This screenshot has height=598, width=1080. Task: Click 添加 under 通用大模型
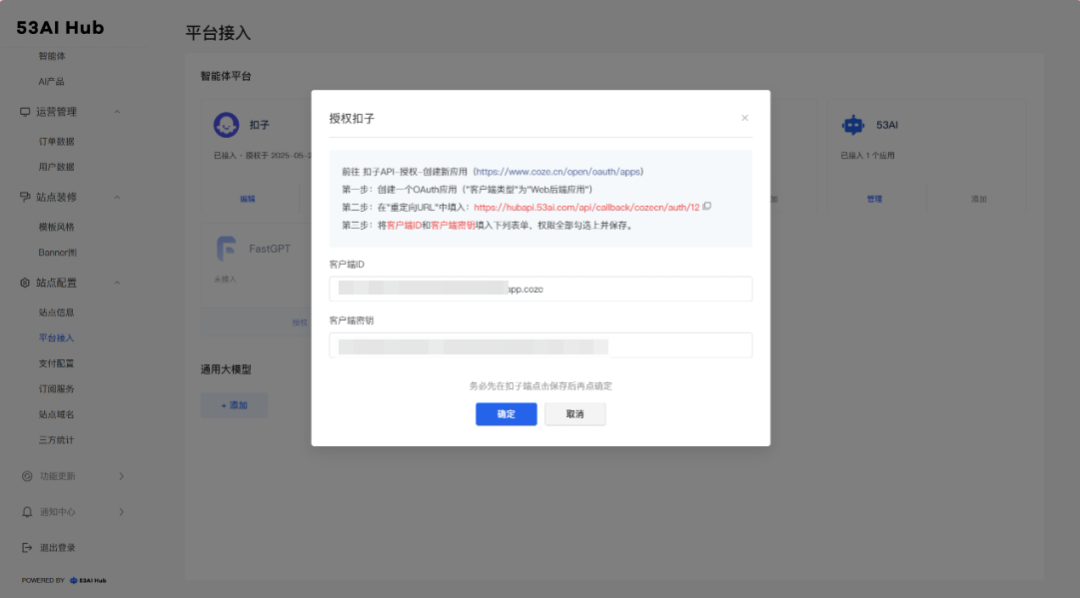coord(234,405)
